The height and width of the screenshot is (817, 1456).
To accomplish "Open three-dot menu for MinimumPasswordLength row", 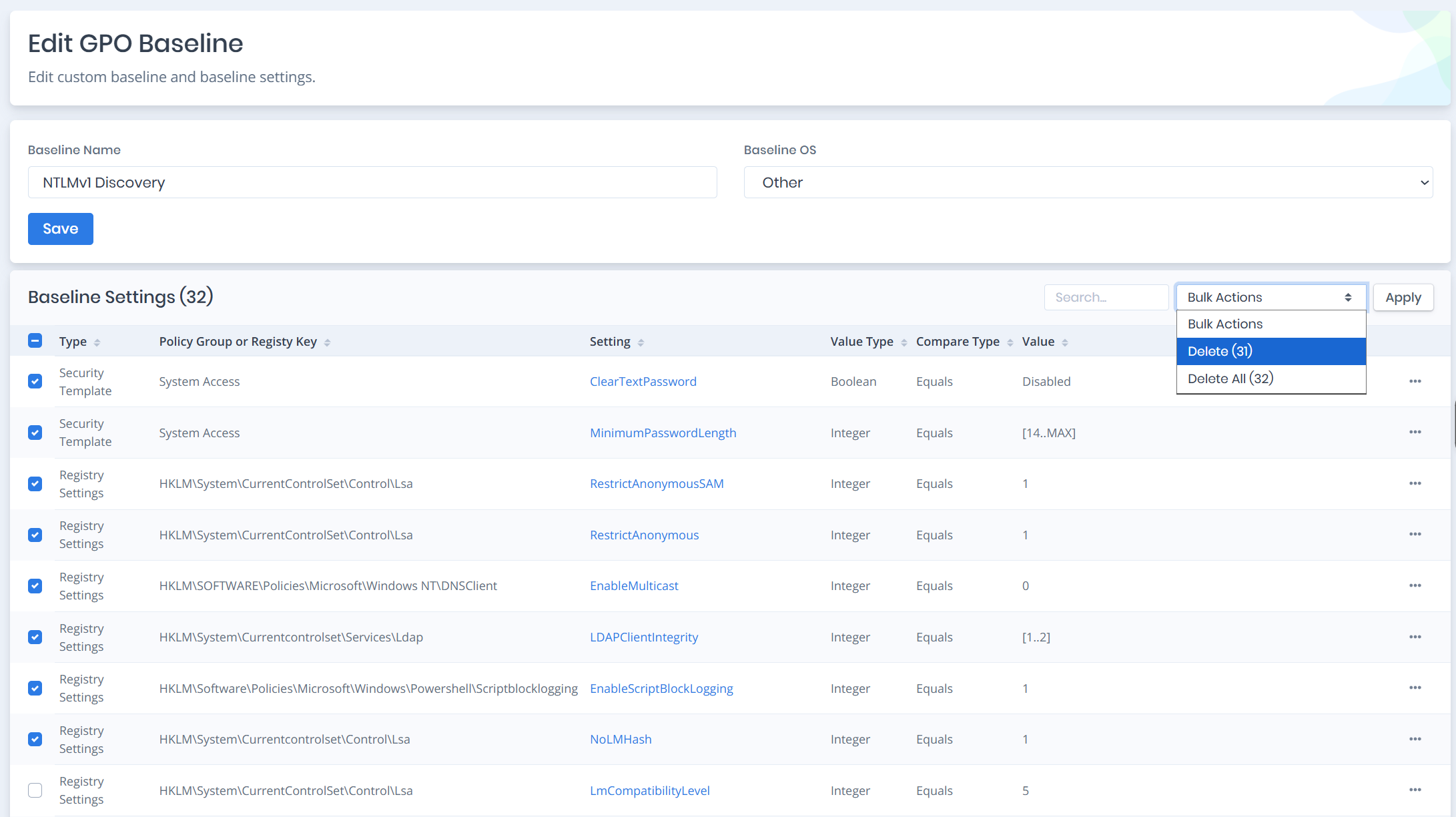I will [x=1415, y=433].
